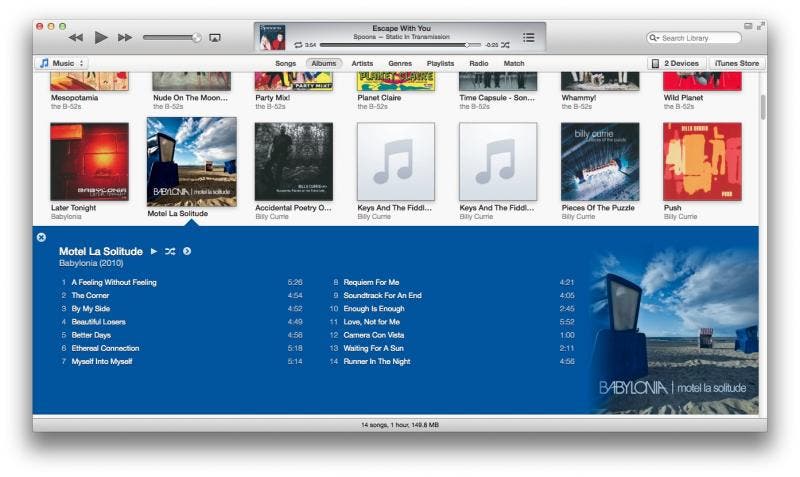Click the Party Mix! album title

point(272,97)
